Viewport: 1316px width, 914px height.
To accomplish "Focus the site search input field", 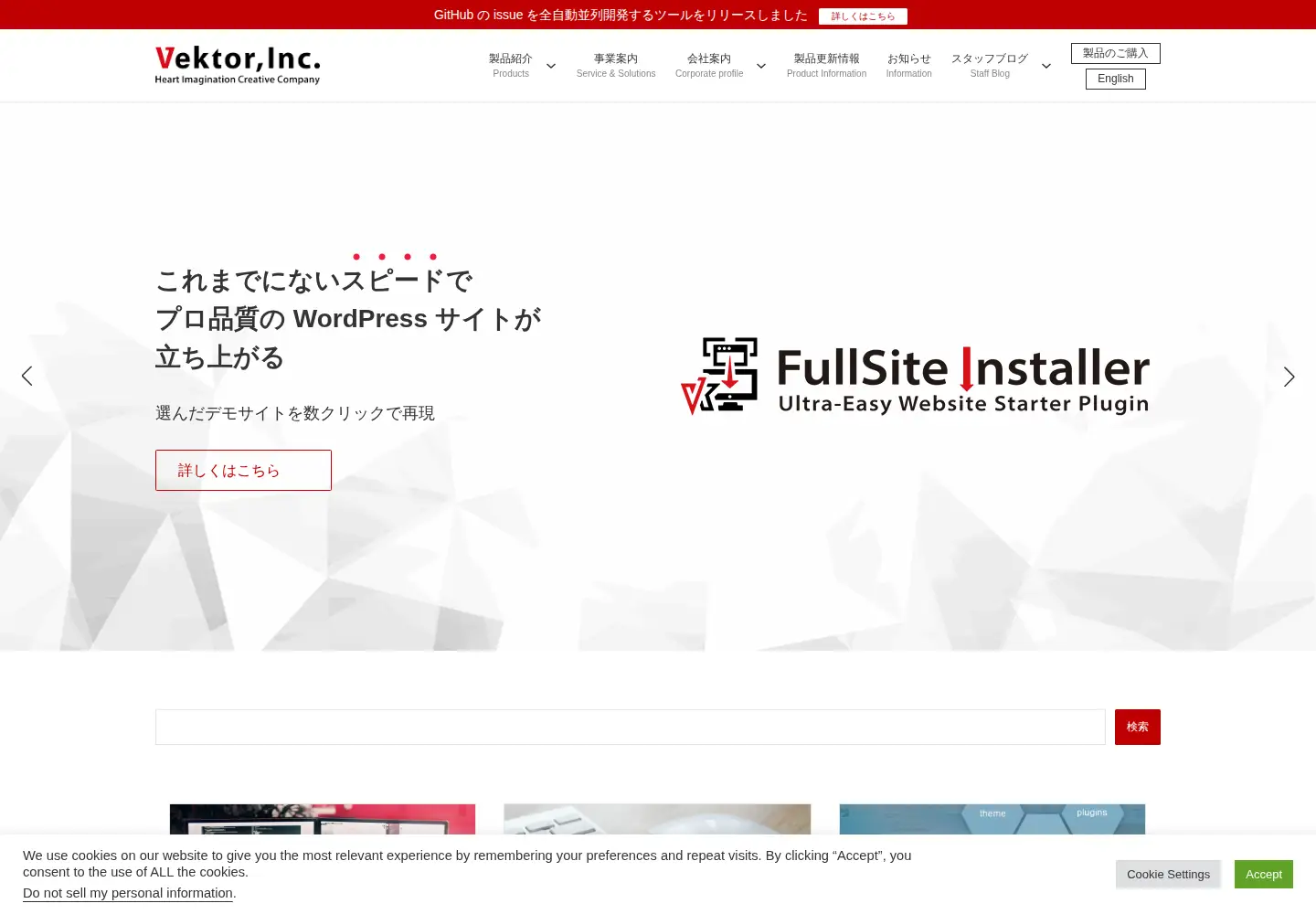I will pos(631,727).
